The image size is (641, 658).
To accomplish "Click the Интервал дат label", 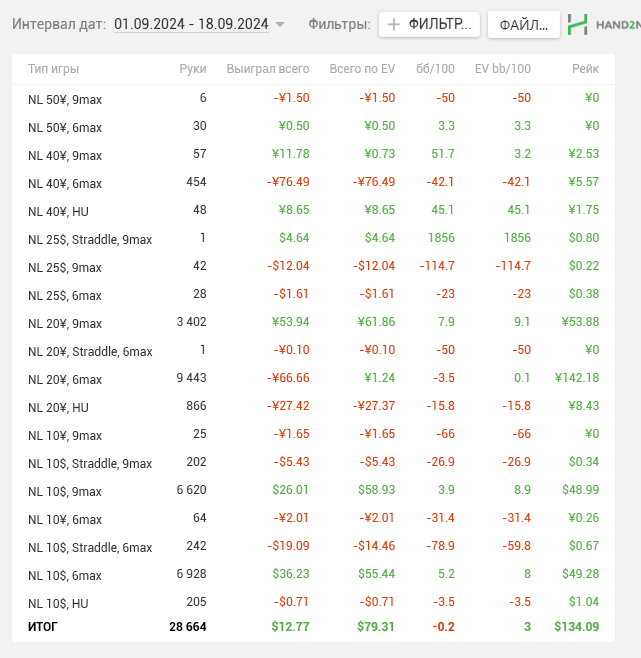I will [x=59, y=24].
